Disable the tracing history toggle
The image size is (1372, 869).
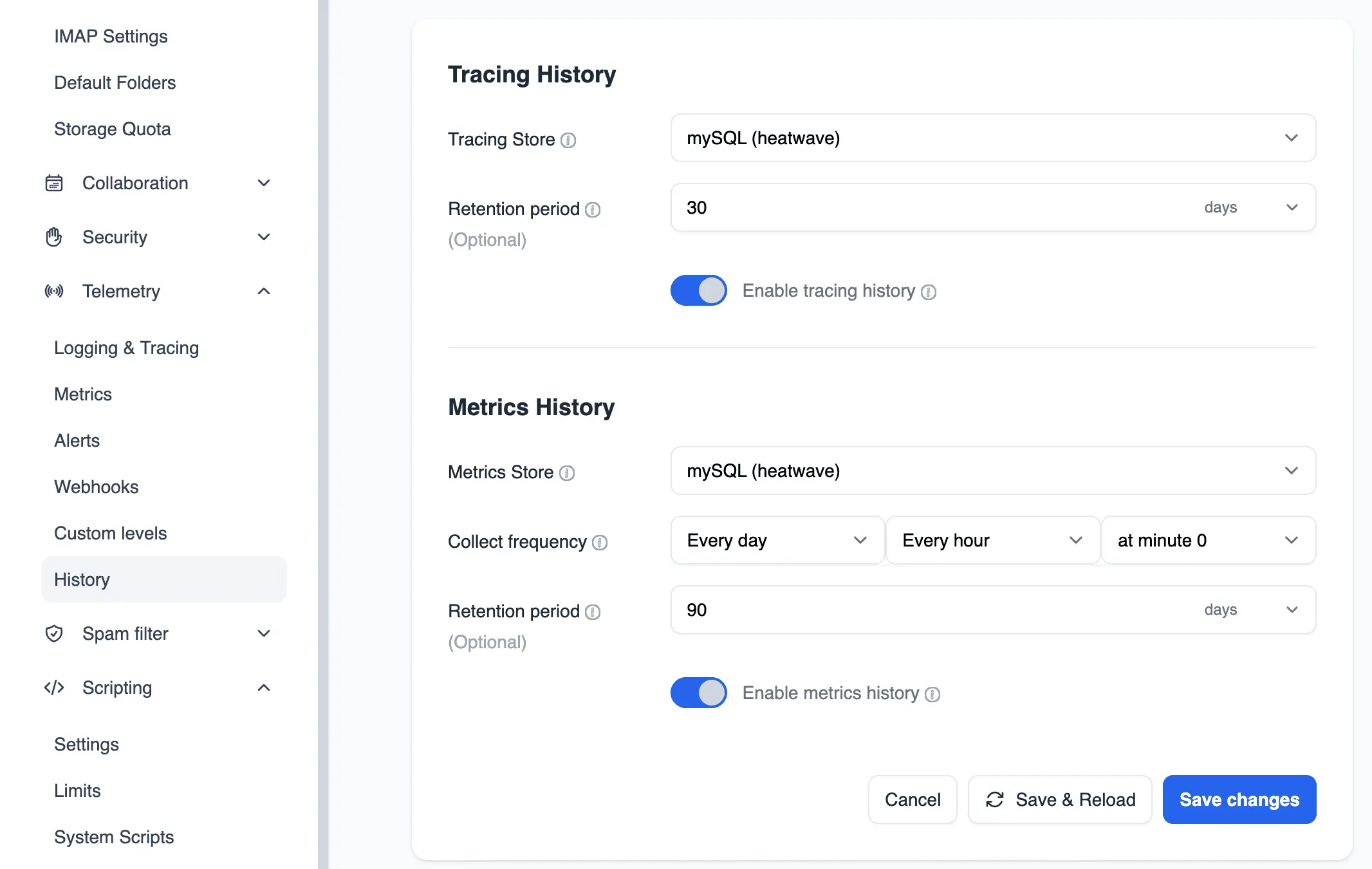pyautogui.click(x=698, y=290)
